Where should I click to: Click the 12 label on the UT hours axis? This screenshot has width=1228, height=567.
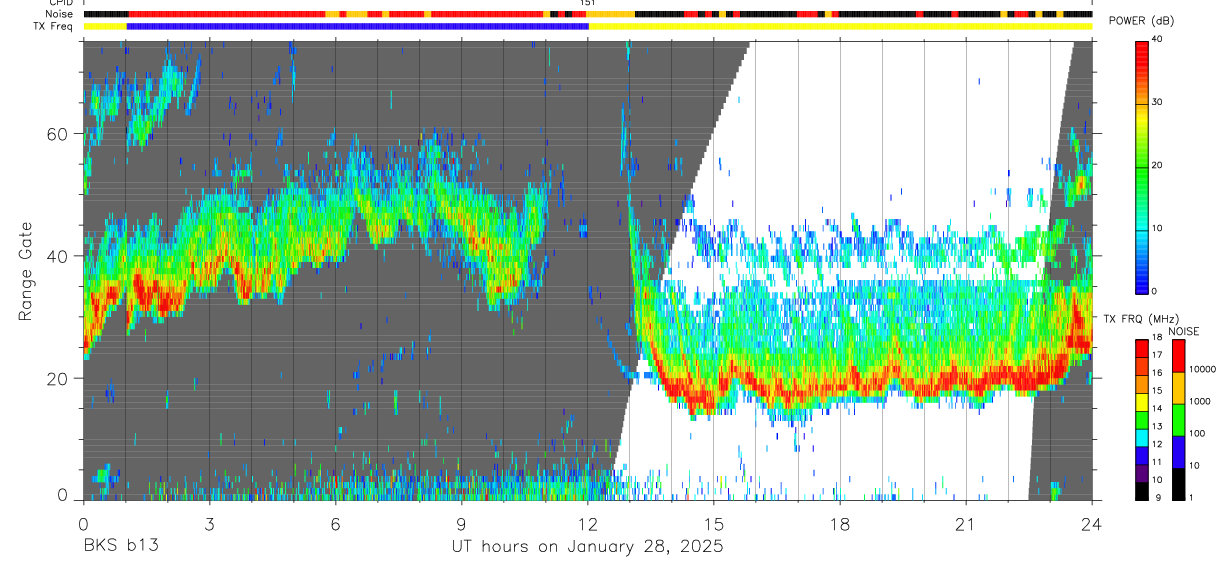point(587,524)
